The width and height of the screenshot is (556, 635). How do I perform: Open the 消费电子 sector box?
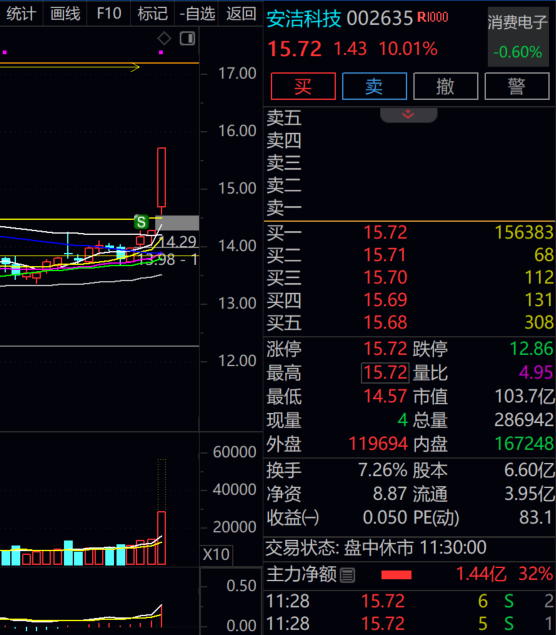(518, 37)
